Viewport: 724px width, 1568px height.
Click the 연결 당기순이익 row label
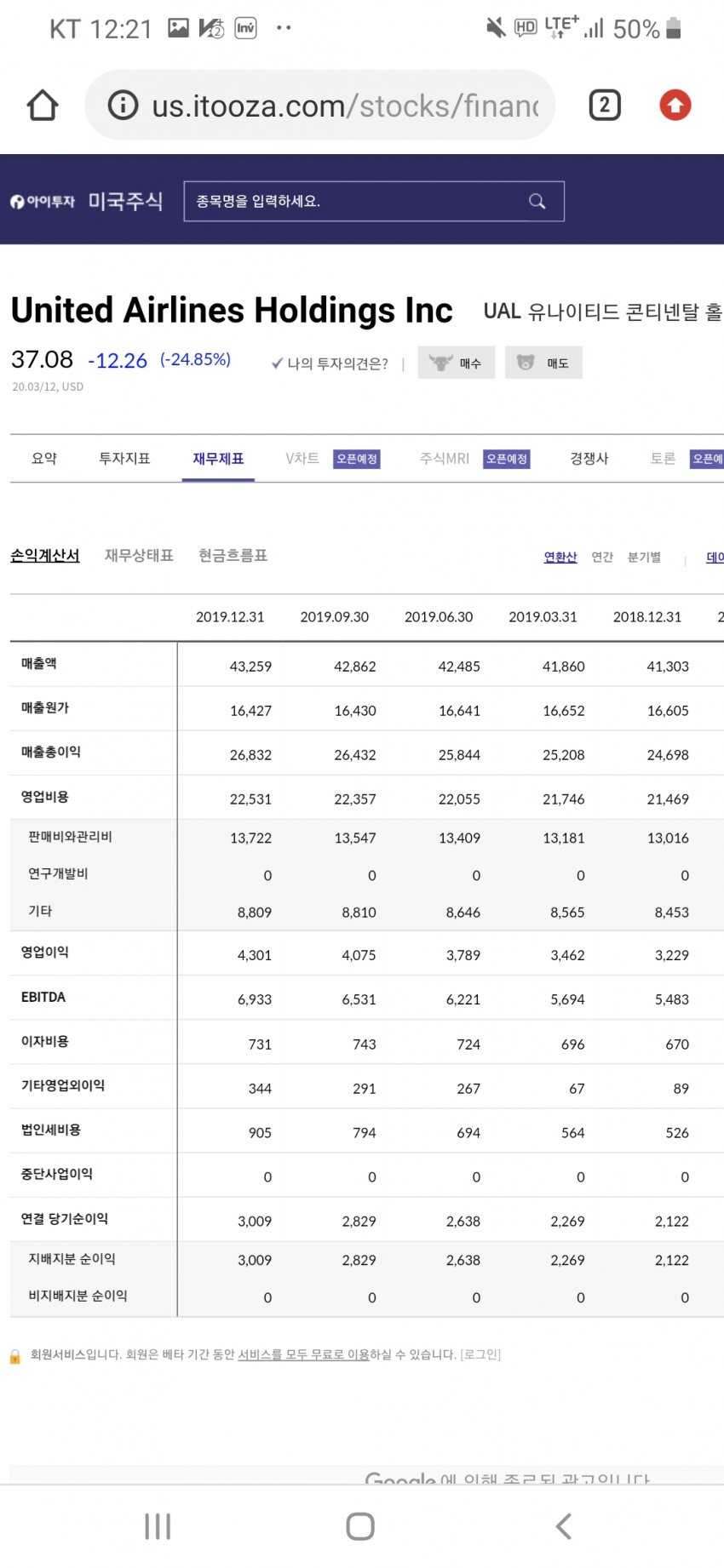pos(65,1218)
